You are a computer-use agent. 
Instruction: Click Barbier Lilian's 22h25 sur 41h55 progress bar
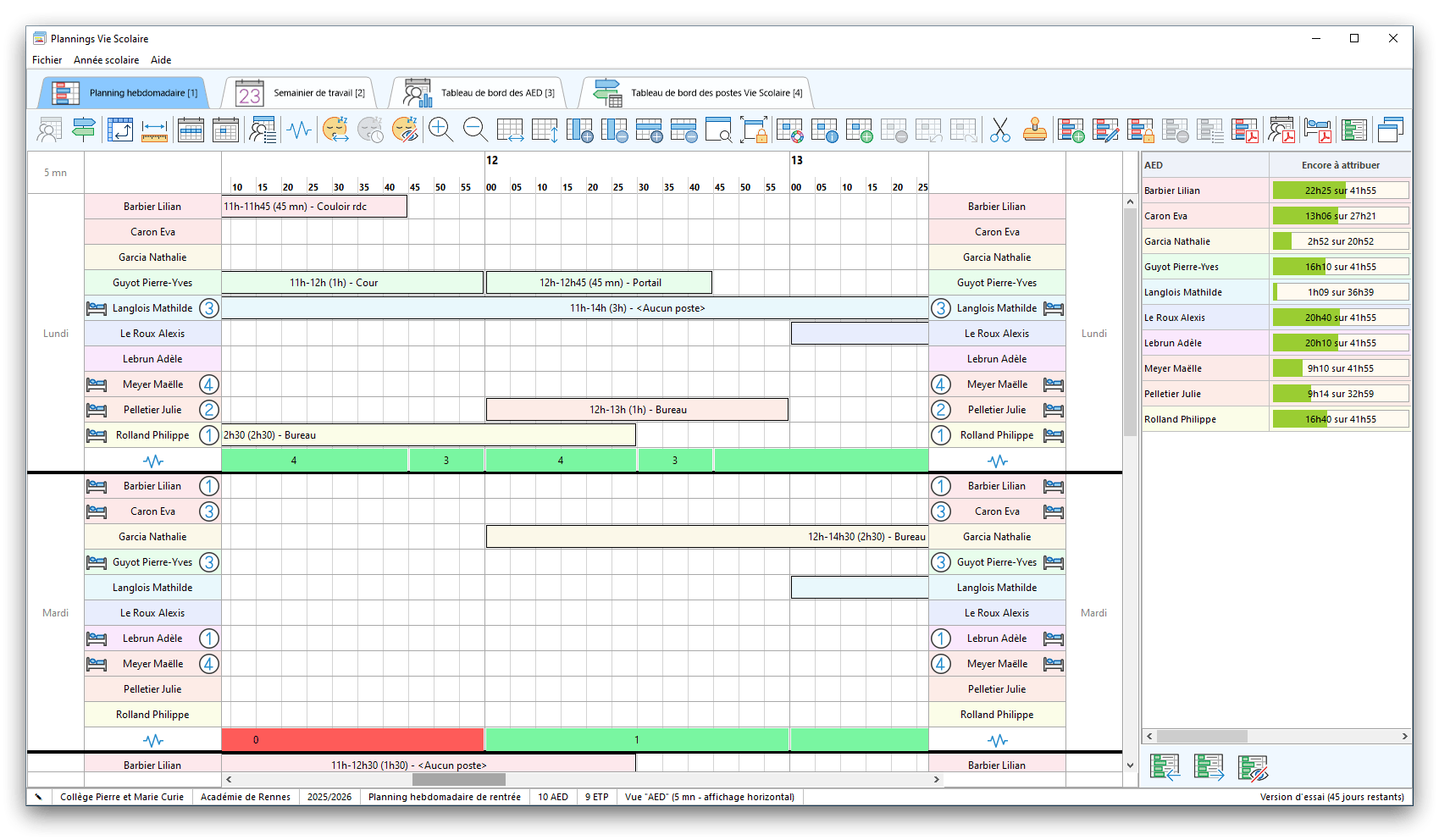point(1340,191)
